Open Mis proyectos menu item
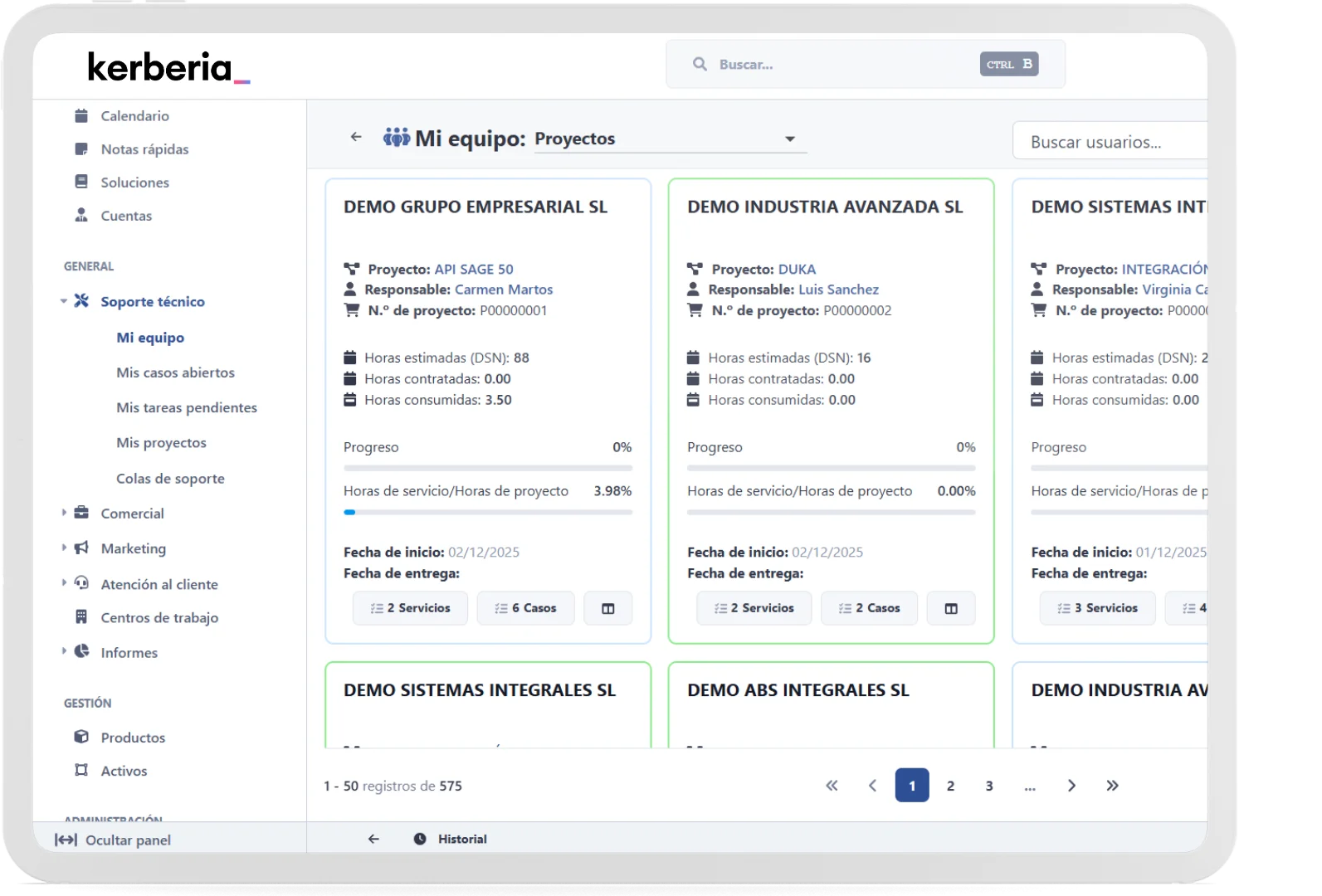 click(x=161, y=442)
